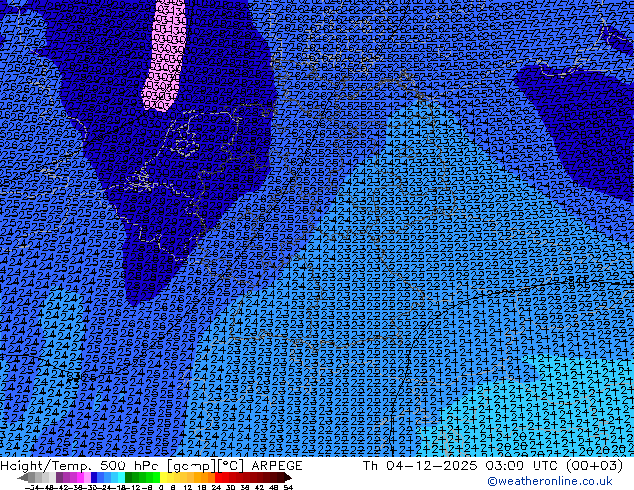Click the 03:00 UTC (00+03) time text

554,466
